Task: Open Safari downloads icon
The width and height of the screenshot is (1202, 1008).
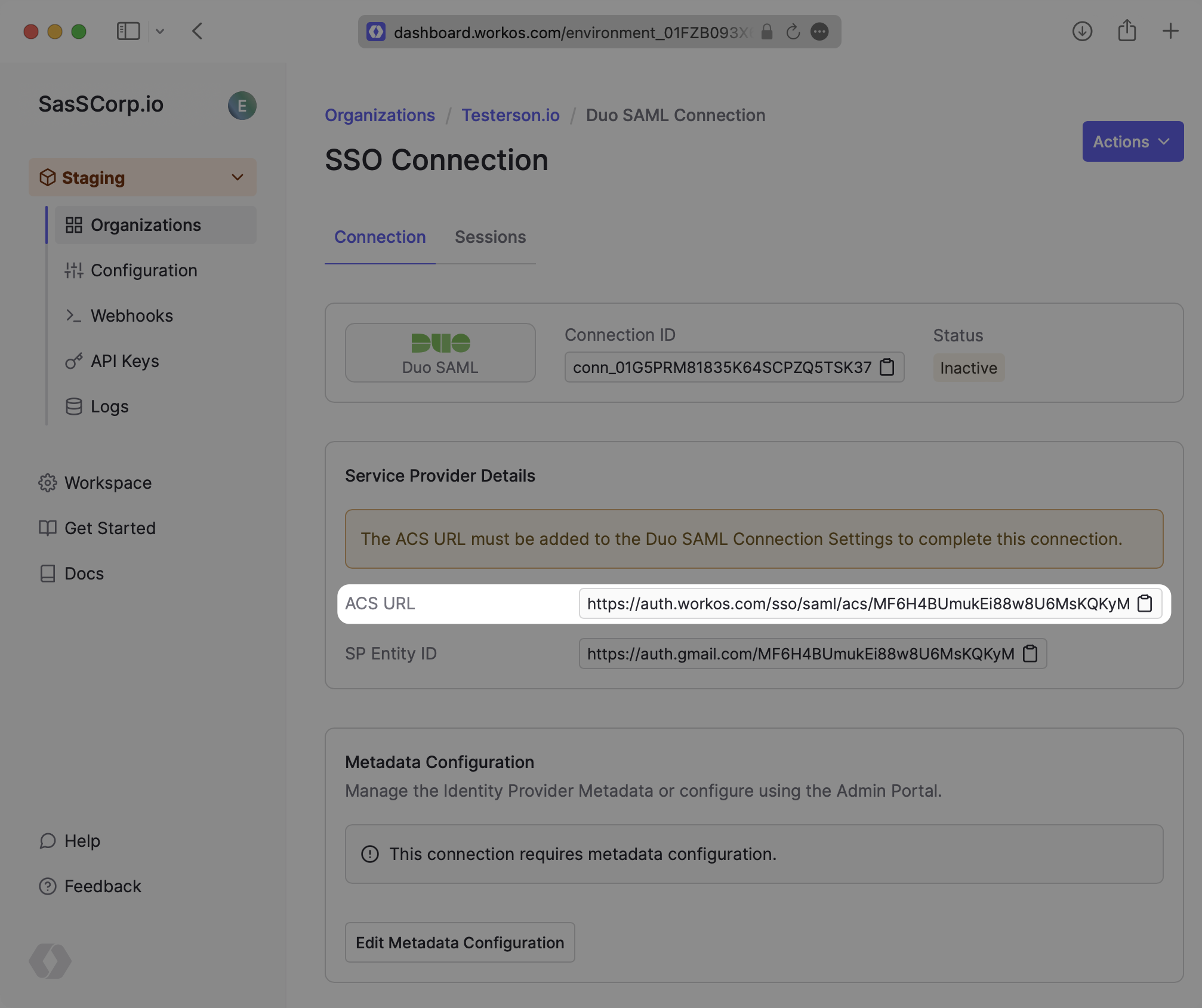Action: point(1082,31)
